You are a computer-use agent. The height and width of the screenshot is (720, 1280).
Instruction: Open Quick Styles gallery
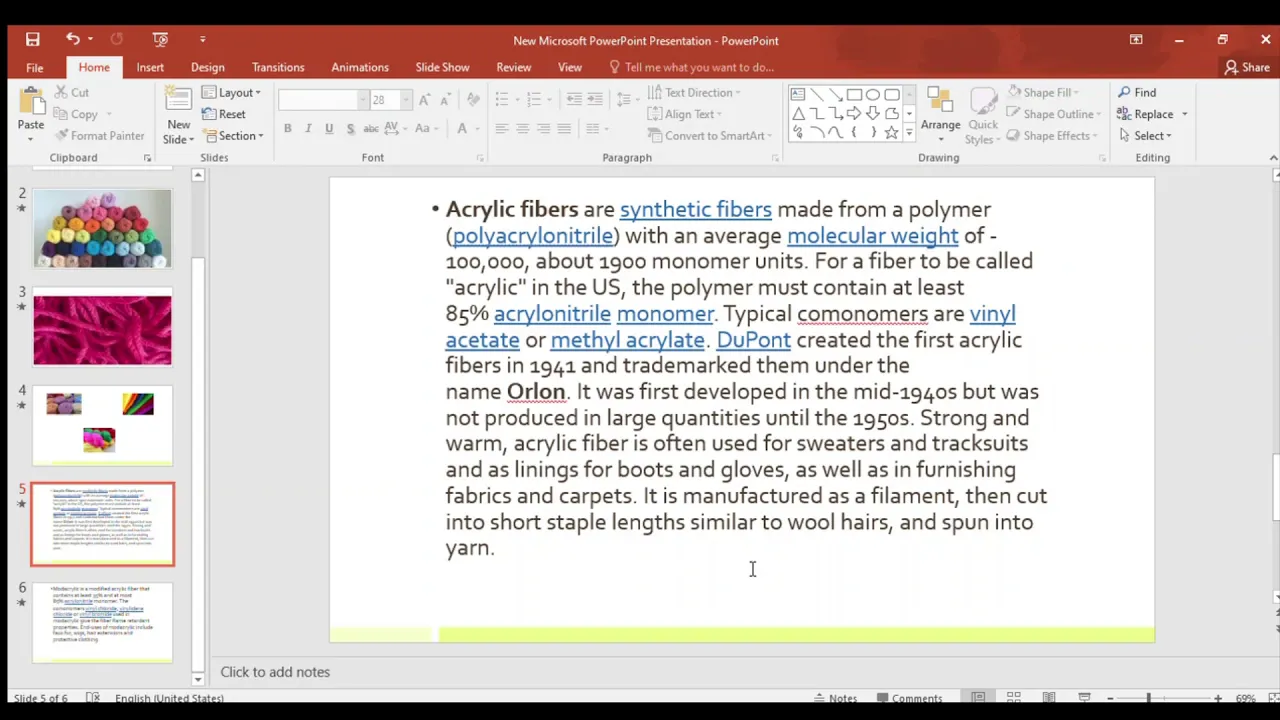point(983,115)
